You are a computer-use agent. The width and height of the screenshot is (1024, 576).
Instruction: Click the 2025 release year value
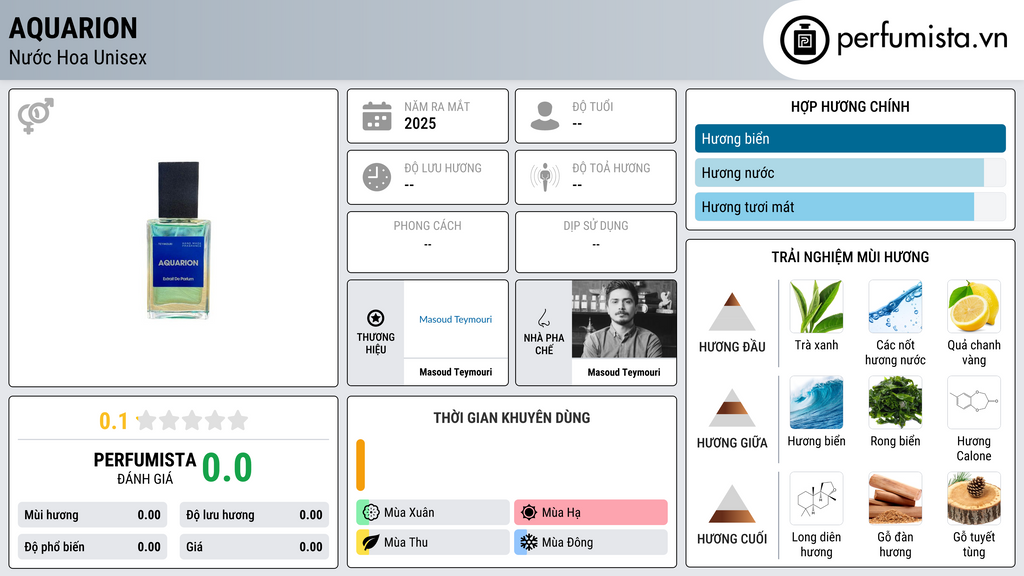coord(420,123)
